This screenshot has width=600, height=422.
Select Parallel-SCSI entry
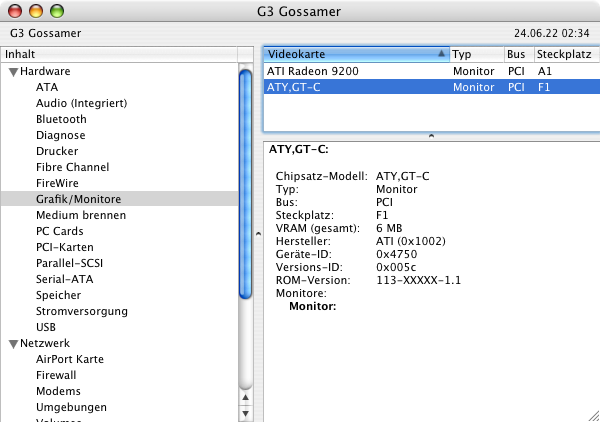(69, 263)
